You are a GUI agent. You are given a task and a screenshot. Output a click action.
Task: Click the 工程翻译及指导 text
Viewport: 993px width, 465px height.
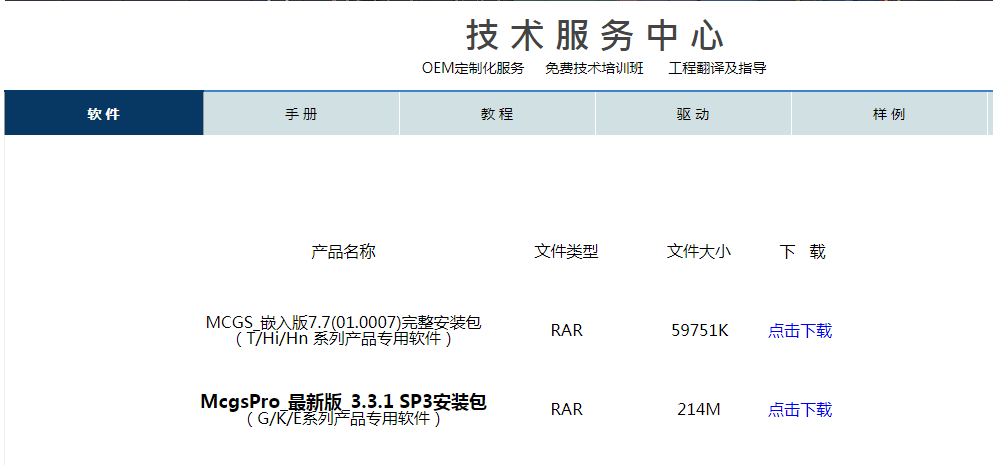717,68
